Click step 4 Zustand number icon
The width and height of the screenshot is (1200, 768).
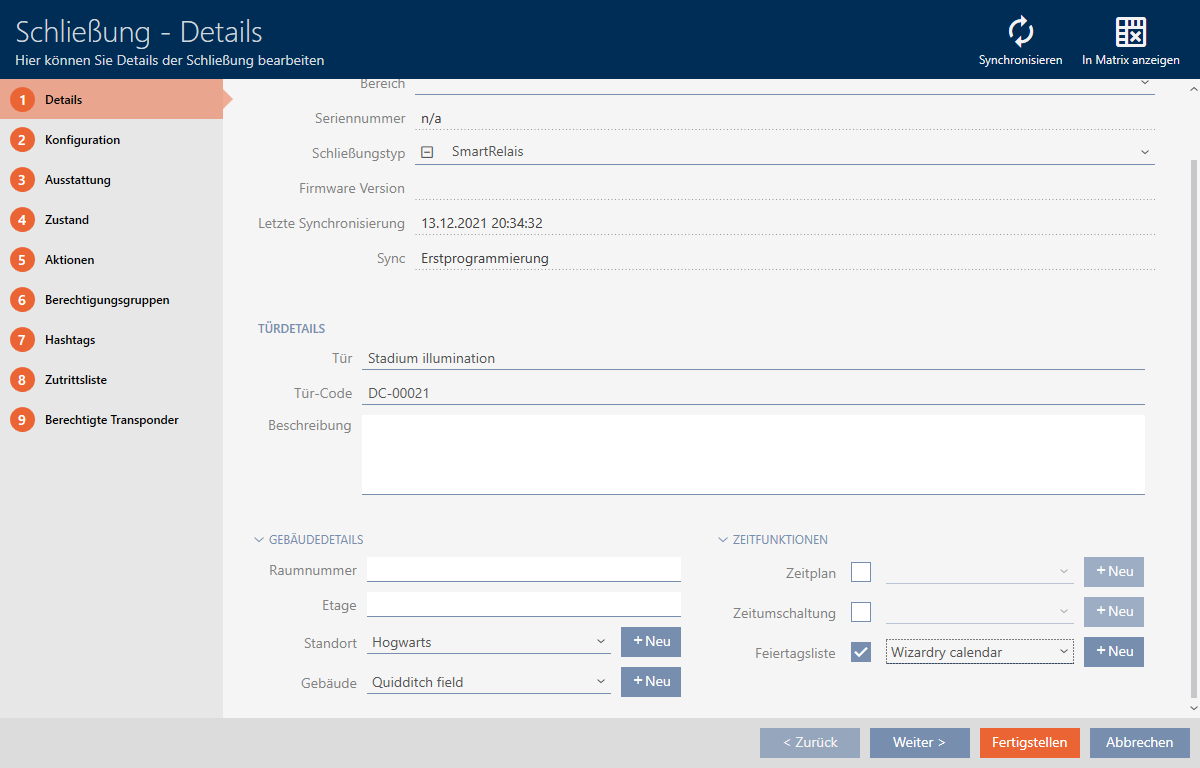22,220
